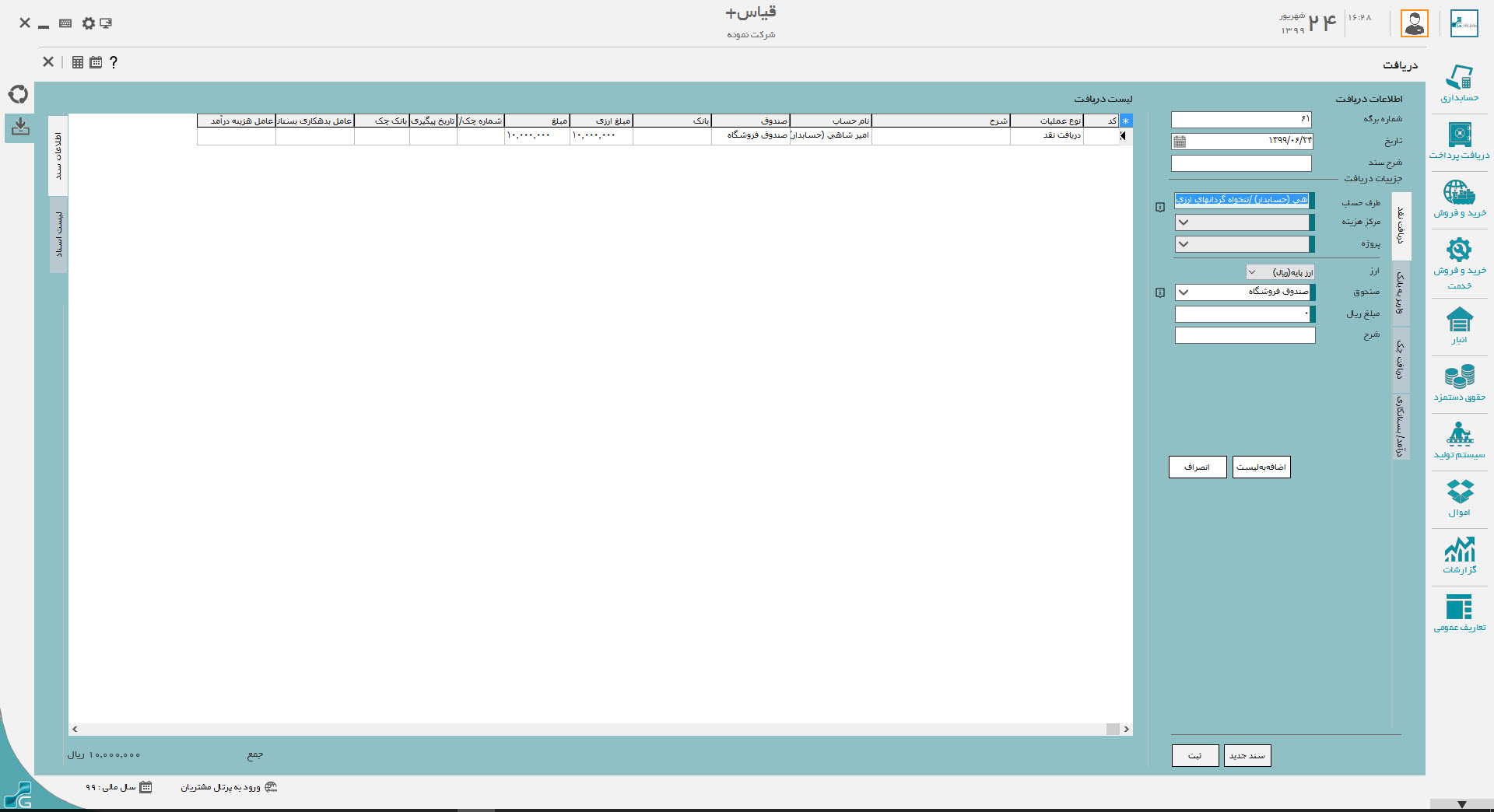Switch to واریز به بانک tab
The height and width of the screenshot is (812, 1494).
[1401, 294]
